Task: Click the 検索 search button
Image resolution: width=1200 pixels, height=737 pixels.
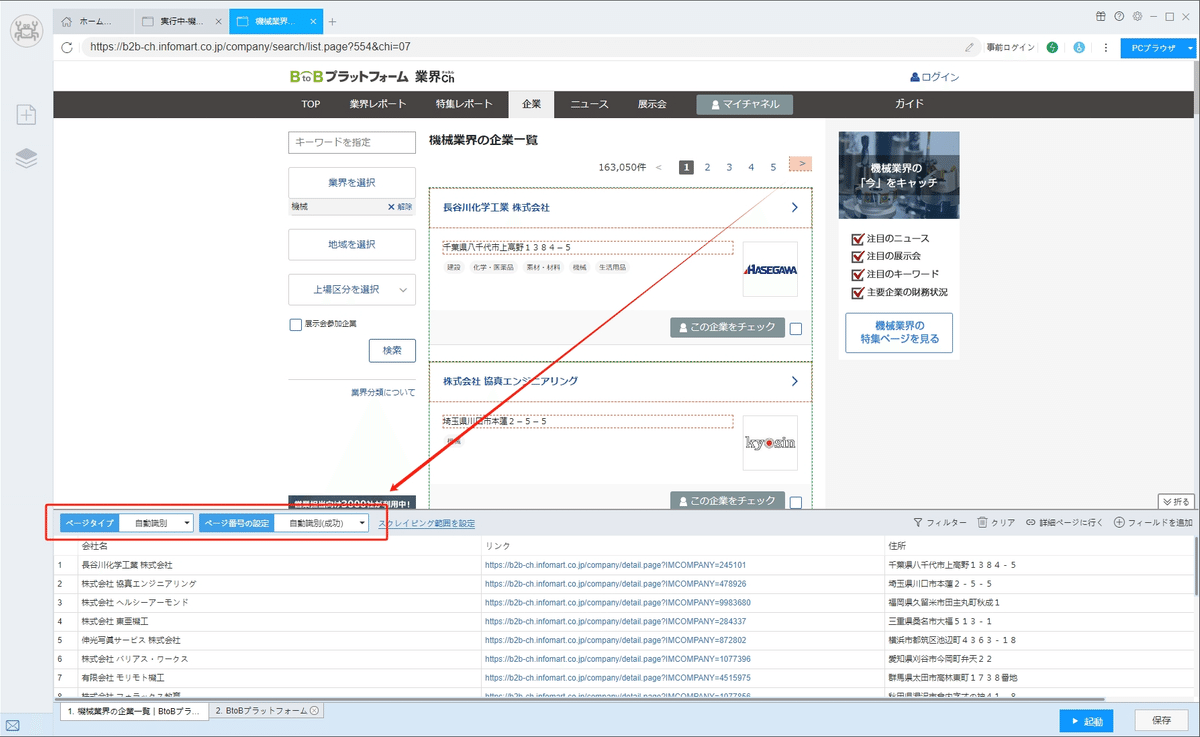Action: pyautogui.click(x=392, y=350)
